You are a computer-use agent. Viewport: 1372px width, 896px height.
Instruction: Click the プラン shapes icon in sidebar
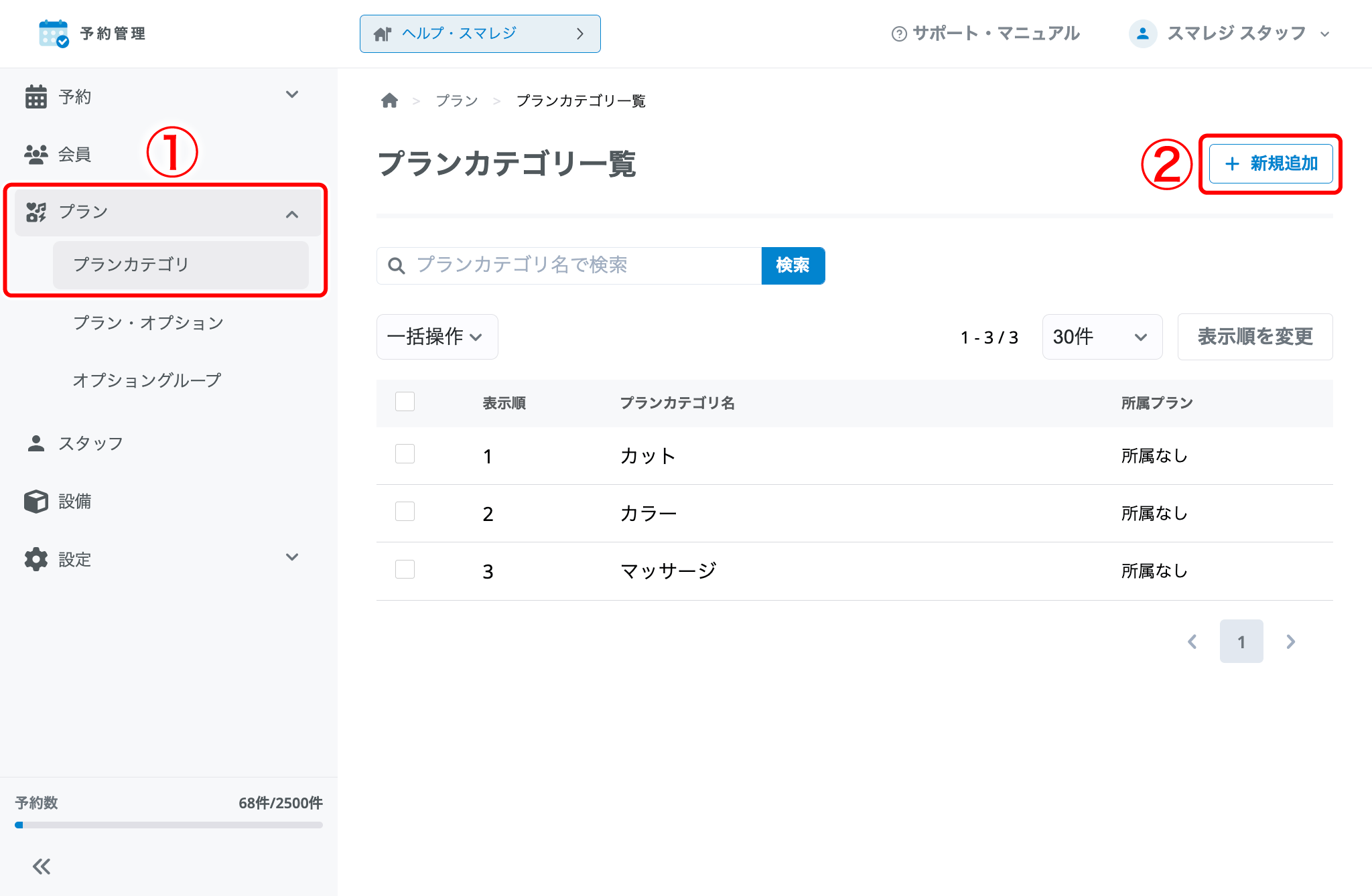tap(36, 212)
